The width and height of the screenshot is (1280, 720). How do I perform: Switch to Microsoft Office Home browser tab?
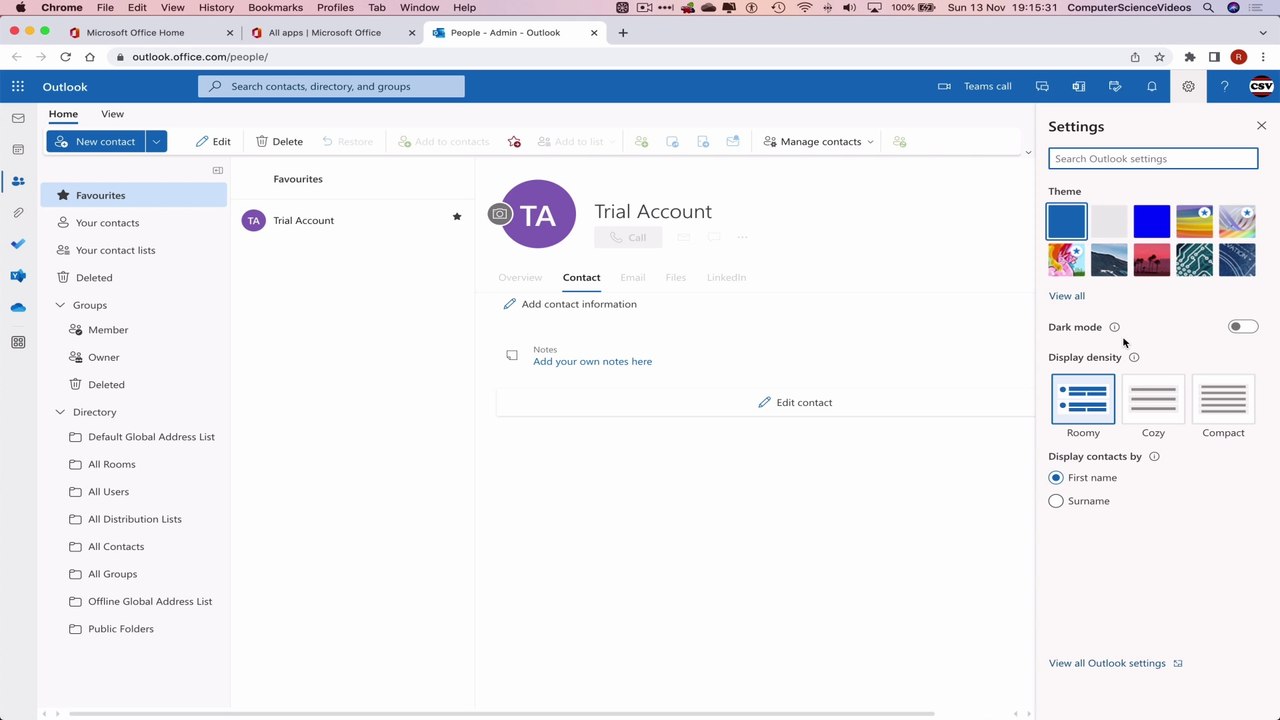tap(135, 32)
